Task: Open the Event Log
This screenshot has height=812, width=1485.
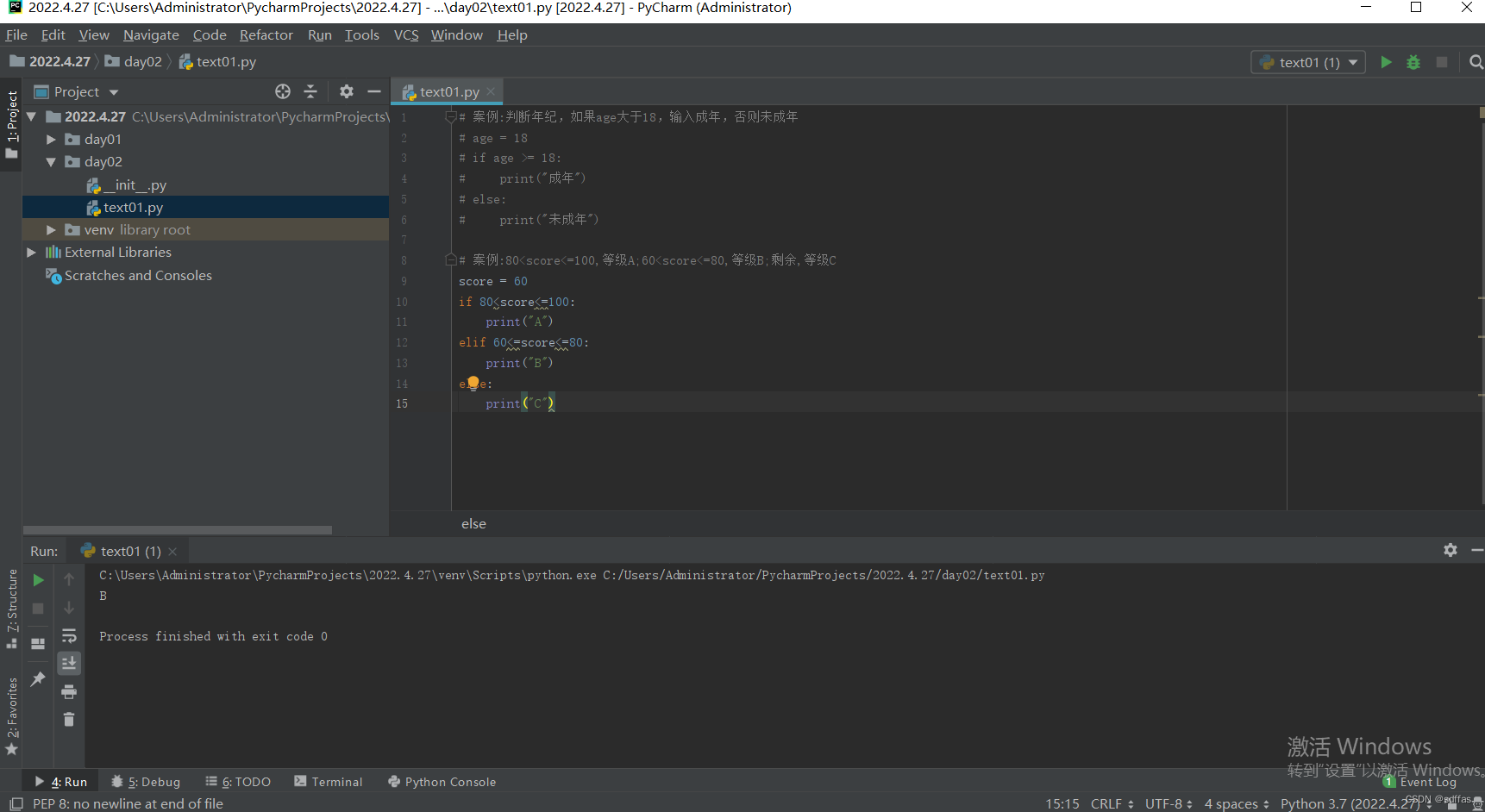Action: click(1427, 782)
